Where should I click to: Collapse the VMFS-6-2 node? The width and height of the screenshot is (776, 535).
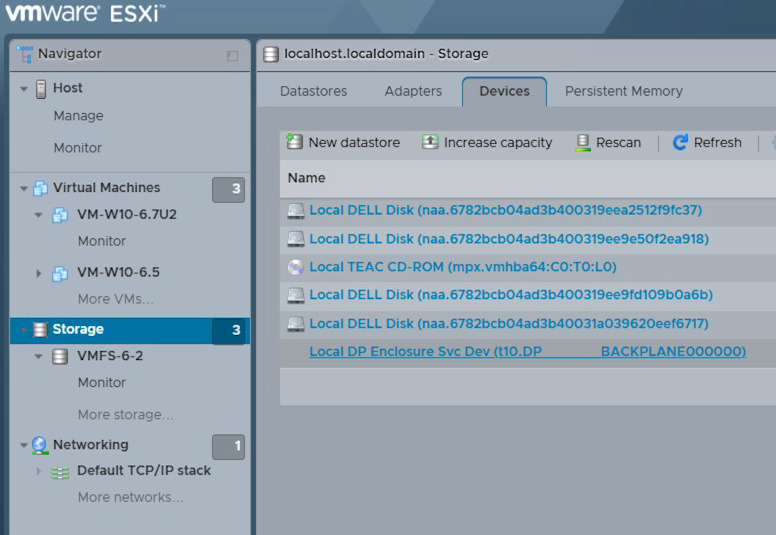pyautogui.click(x=38, y=356)
